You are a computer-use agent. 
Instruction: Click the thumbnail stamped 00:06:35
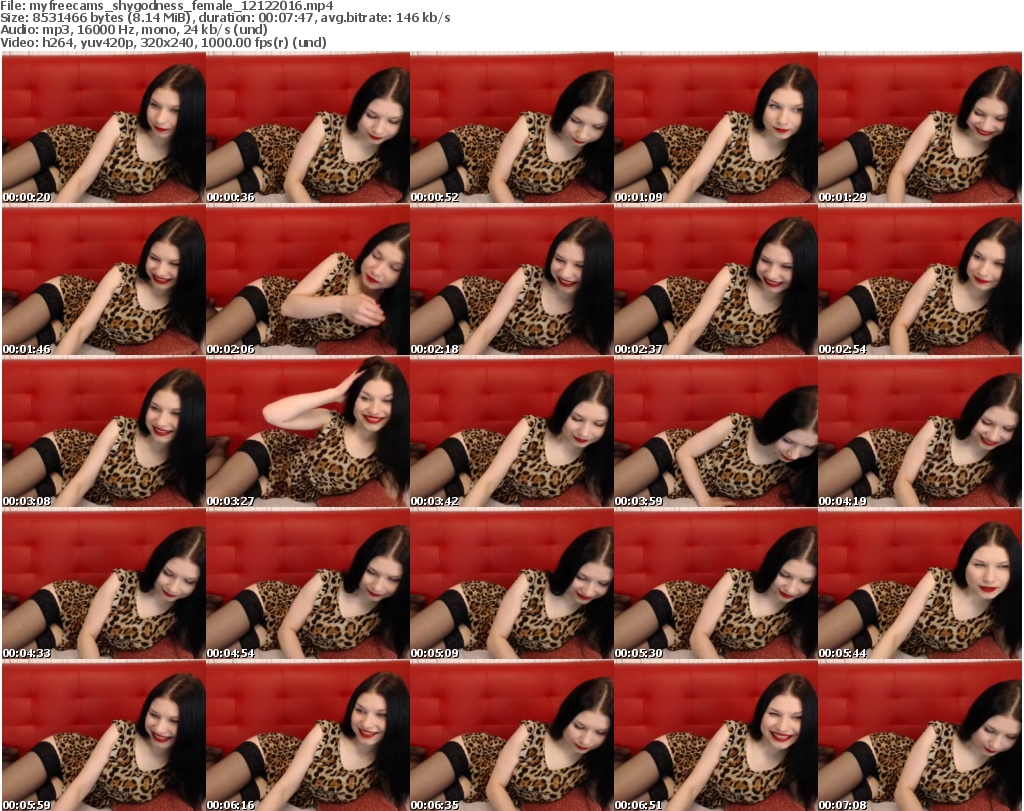click(512, 736)
